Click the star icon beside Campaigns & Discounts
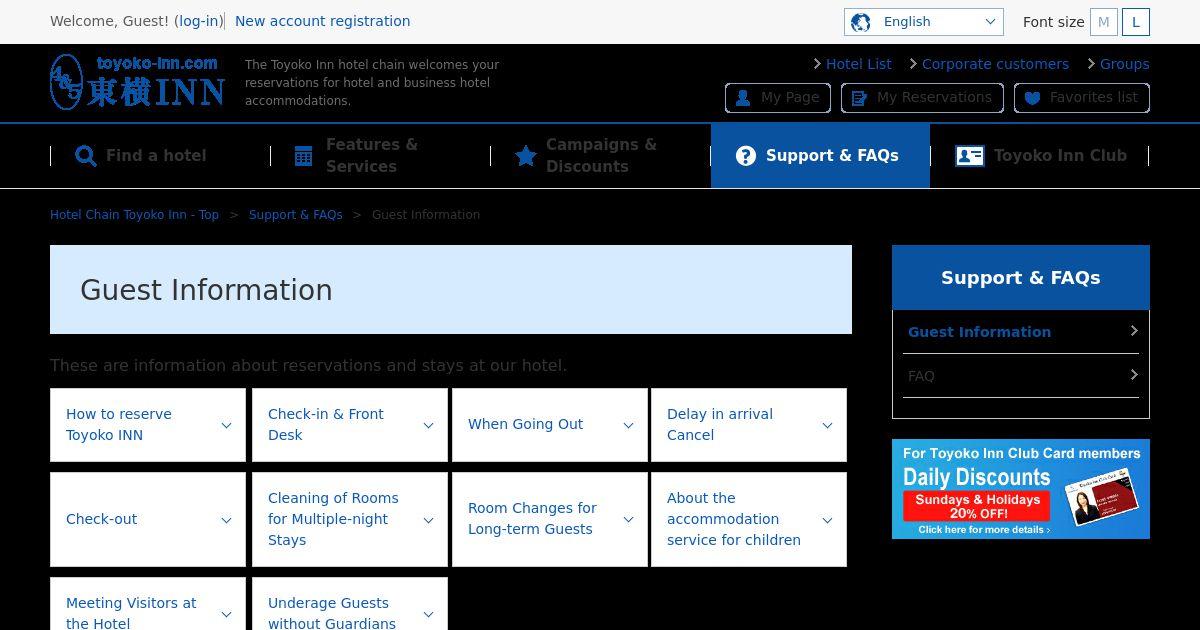The width and height of the screenshot is (1200, 630). [x=526, y=156]
